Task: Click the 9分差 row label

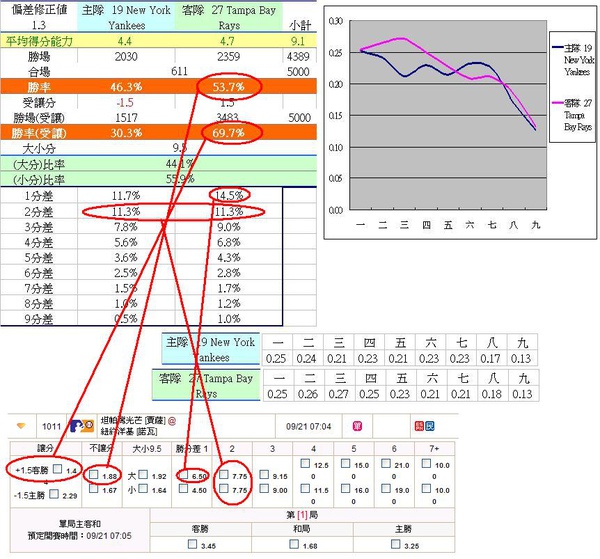Action: coord(39,319)
